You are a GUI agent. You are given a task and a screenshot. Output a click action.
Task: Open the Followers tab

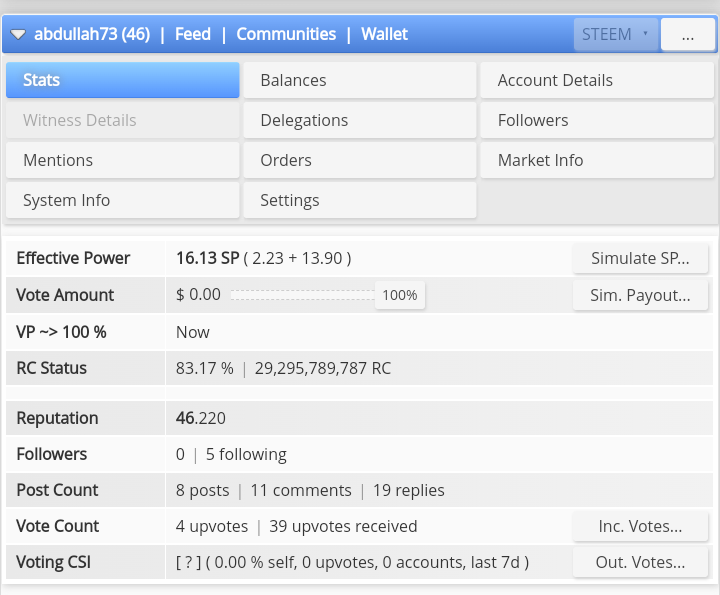597,120
